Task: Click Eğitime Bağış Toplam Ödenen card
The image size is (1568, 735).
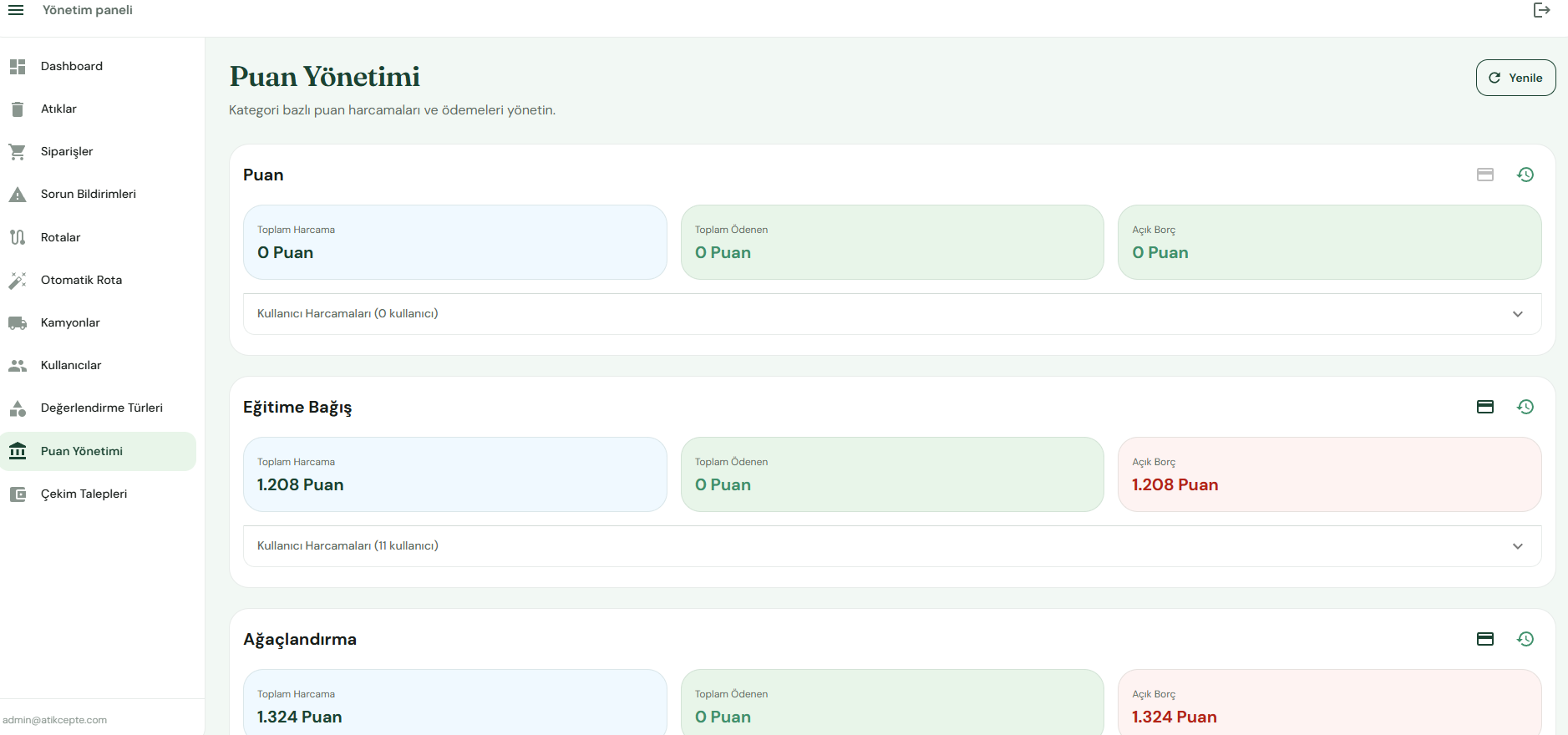Action: pyautogui.click(x=892, y=474)
